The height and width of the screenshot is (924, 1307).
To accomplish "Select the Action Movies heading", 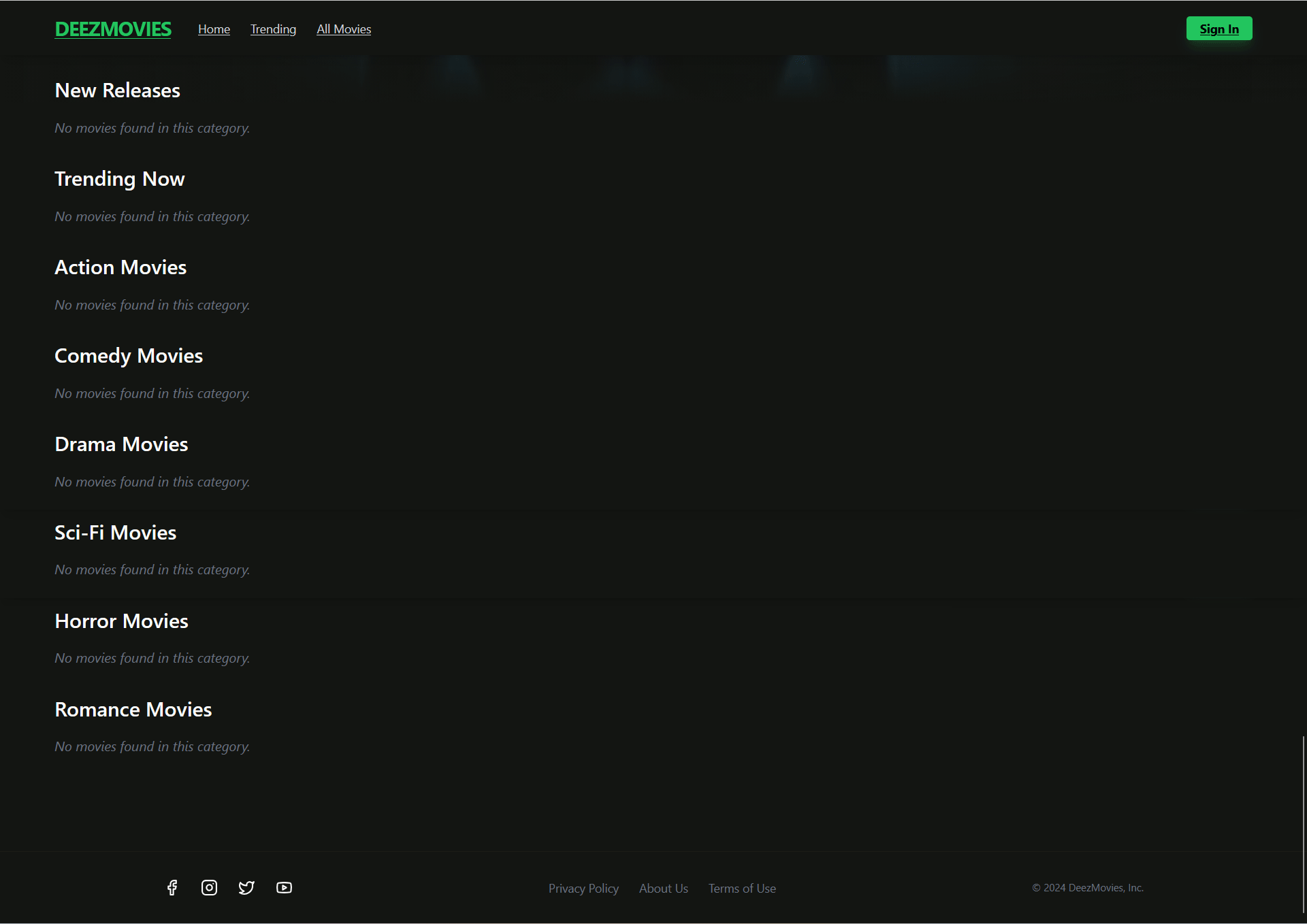I will pyautogui.click(x=120, y=267).
